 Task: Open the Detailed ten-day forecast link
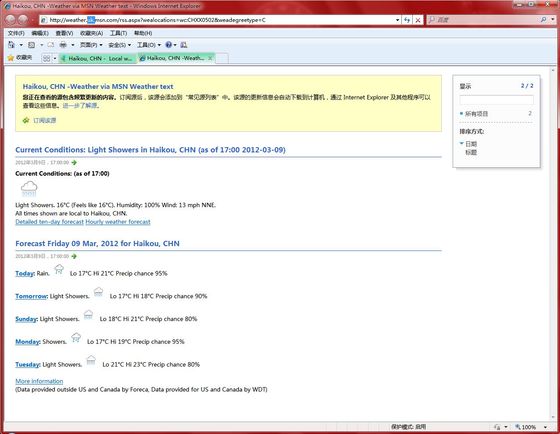pos(49,222)
